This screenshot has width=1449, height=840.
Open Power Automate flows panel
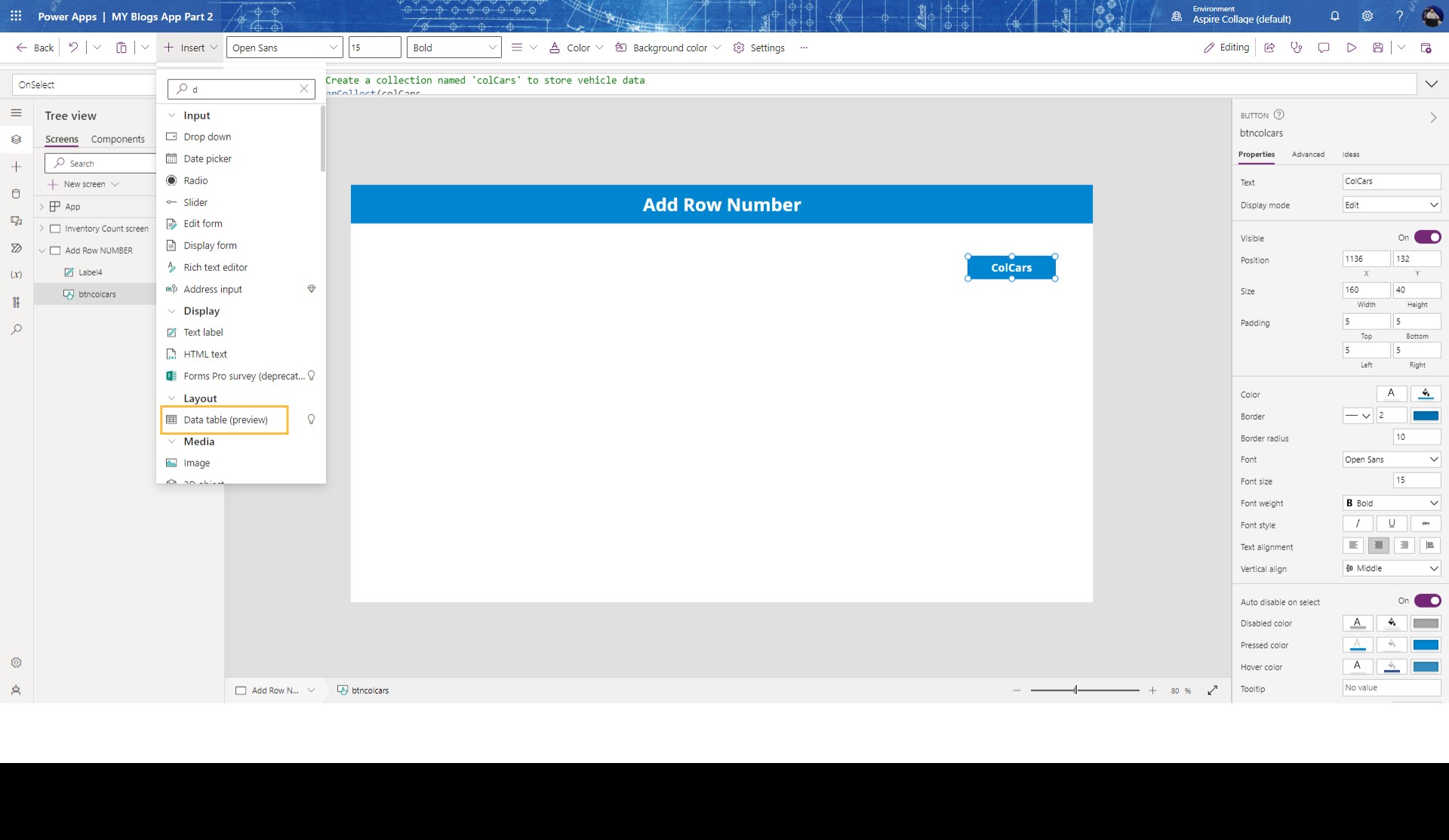click(x=16, y=248)
